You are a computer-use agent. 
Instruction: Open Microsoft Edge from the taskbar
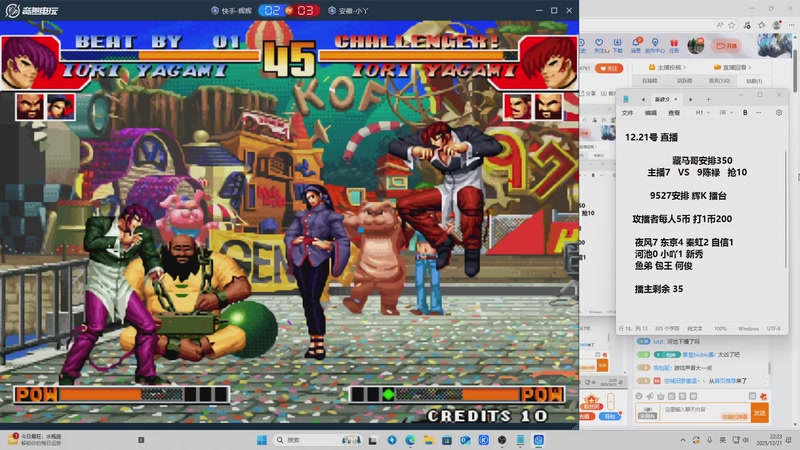410,440
